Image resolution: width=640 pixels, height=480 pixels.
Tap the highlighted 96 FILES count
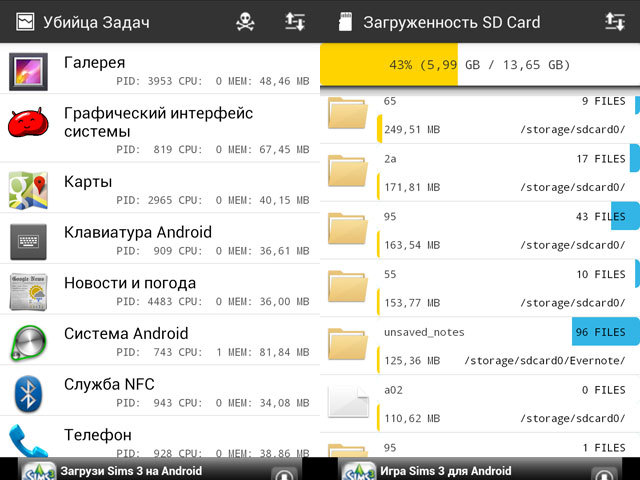601,332
